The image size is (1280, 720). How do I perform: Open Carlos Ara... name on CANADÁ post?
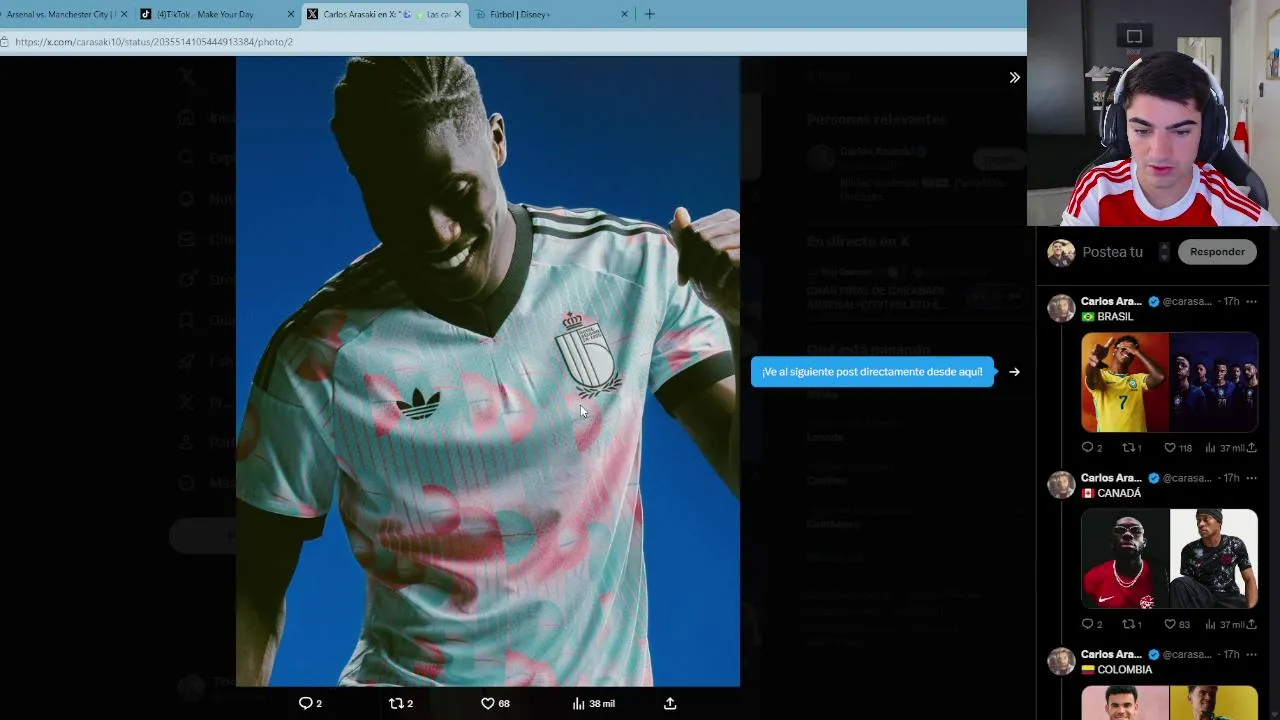pos(1111,478)
